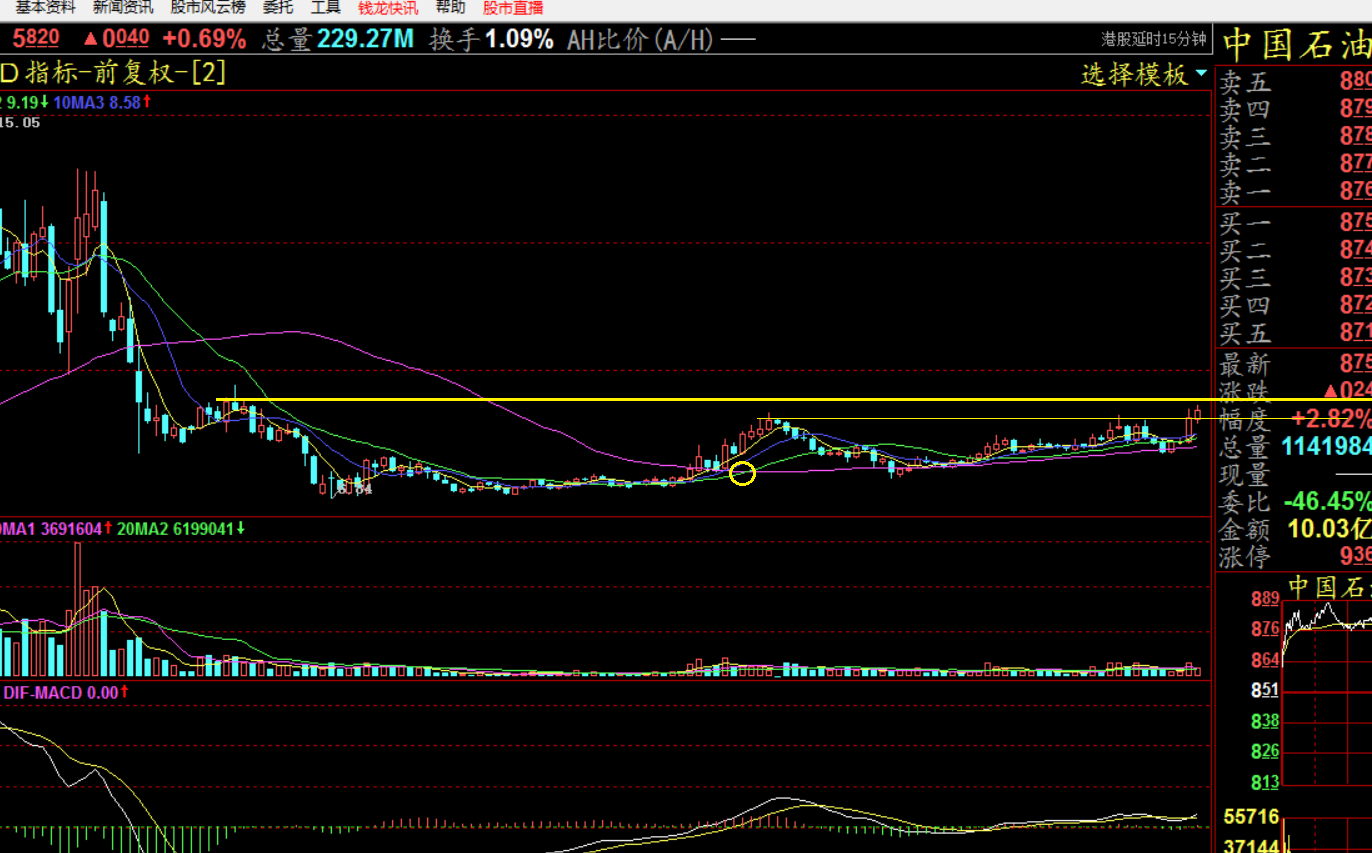
Task: Select the 卖一 ask row
Action: pos(1294,190)
